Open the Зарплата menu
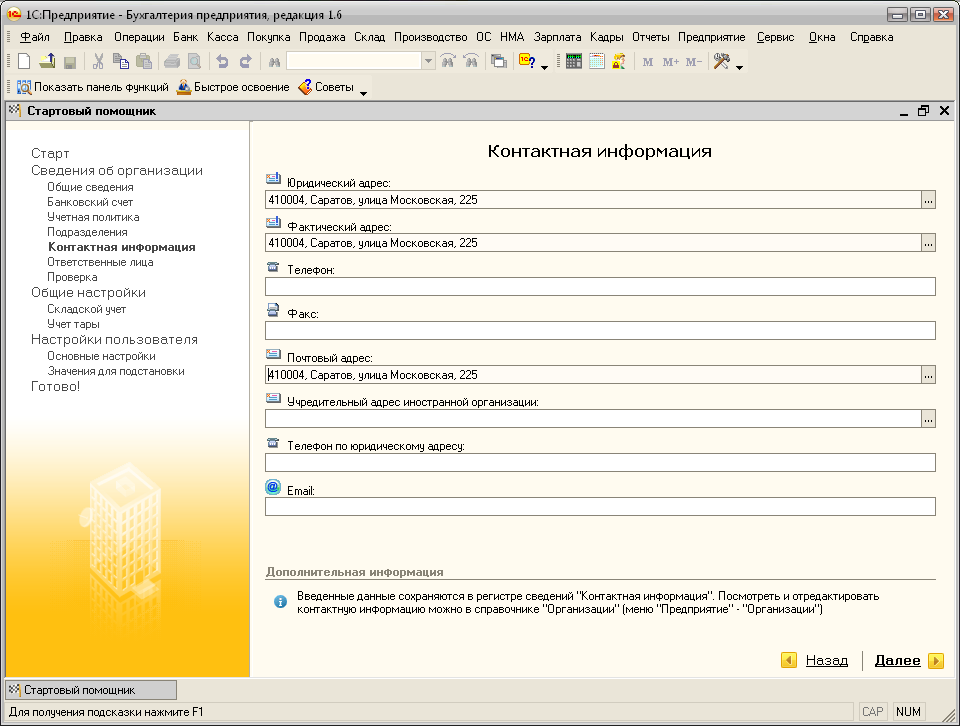This screenshot has height=726, width=960. 557,37
